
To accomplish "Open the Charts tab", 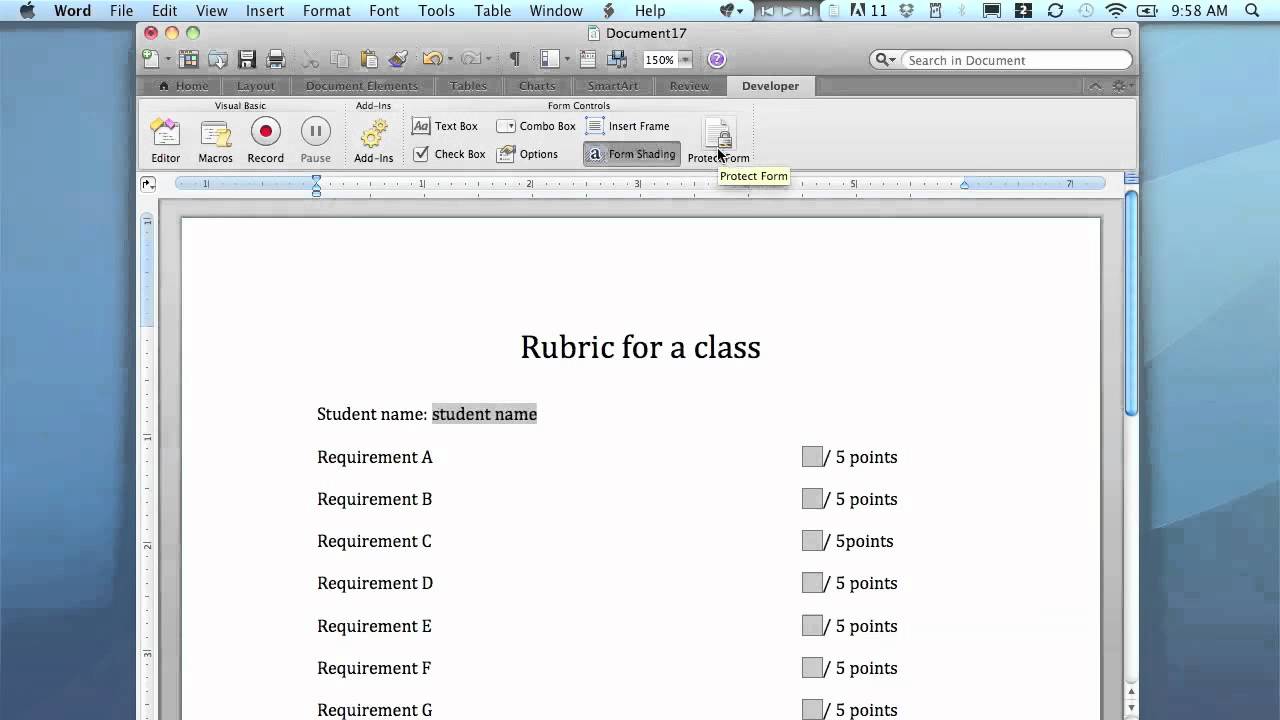I will (x=537, y=86).
